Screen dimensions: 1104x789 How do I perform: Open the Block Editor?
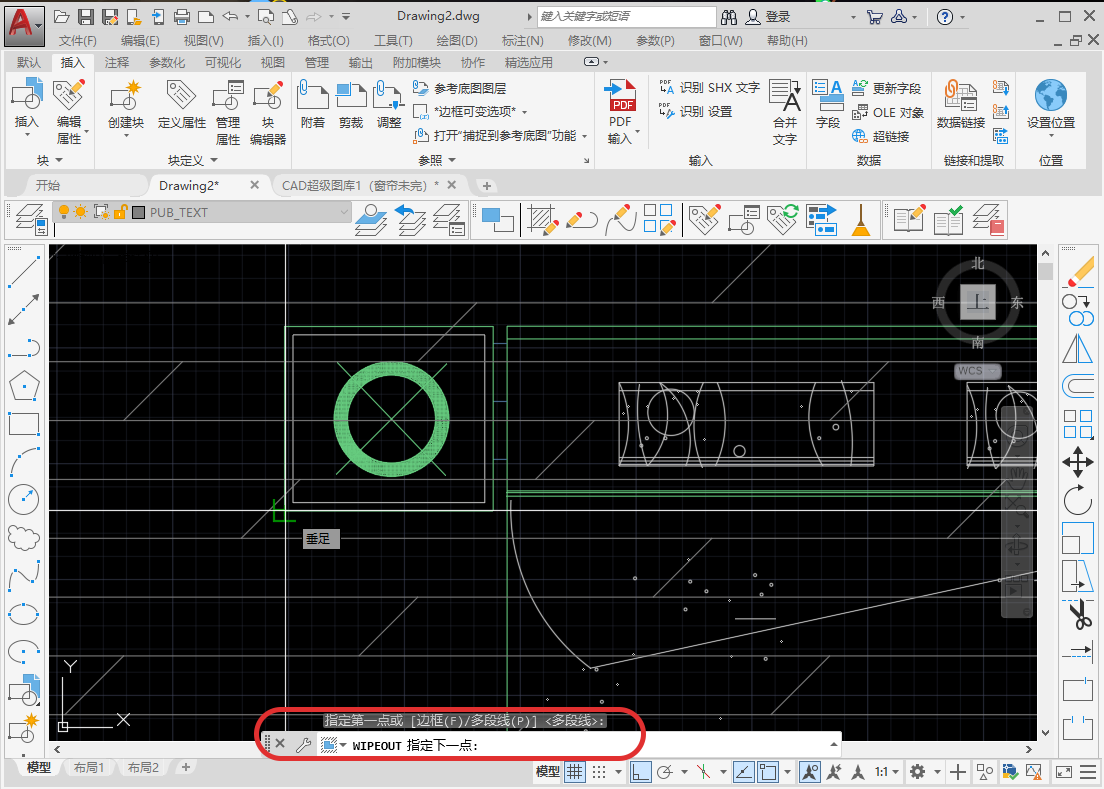coord(268,113)
